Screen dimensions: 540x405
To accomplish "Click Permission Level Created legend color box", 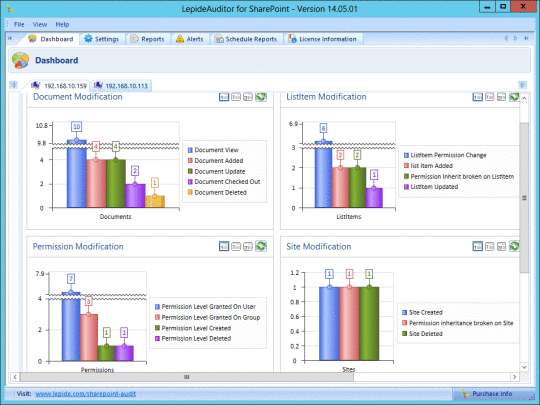I will [157, 328].
